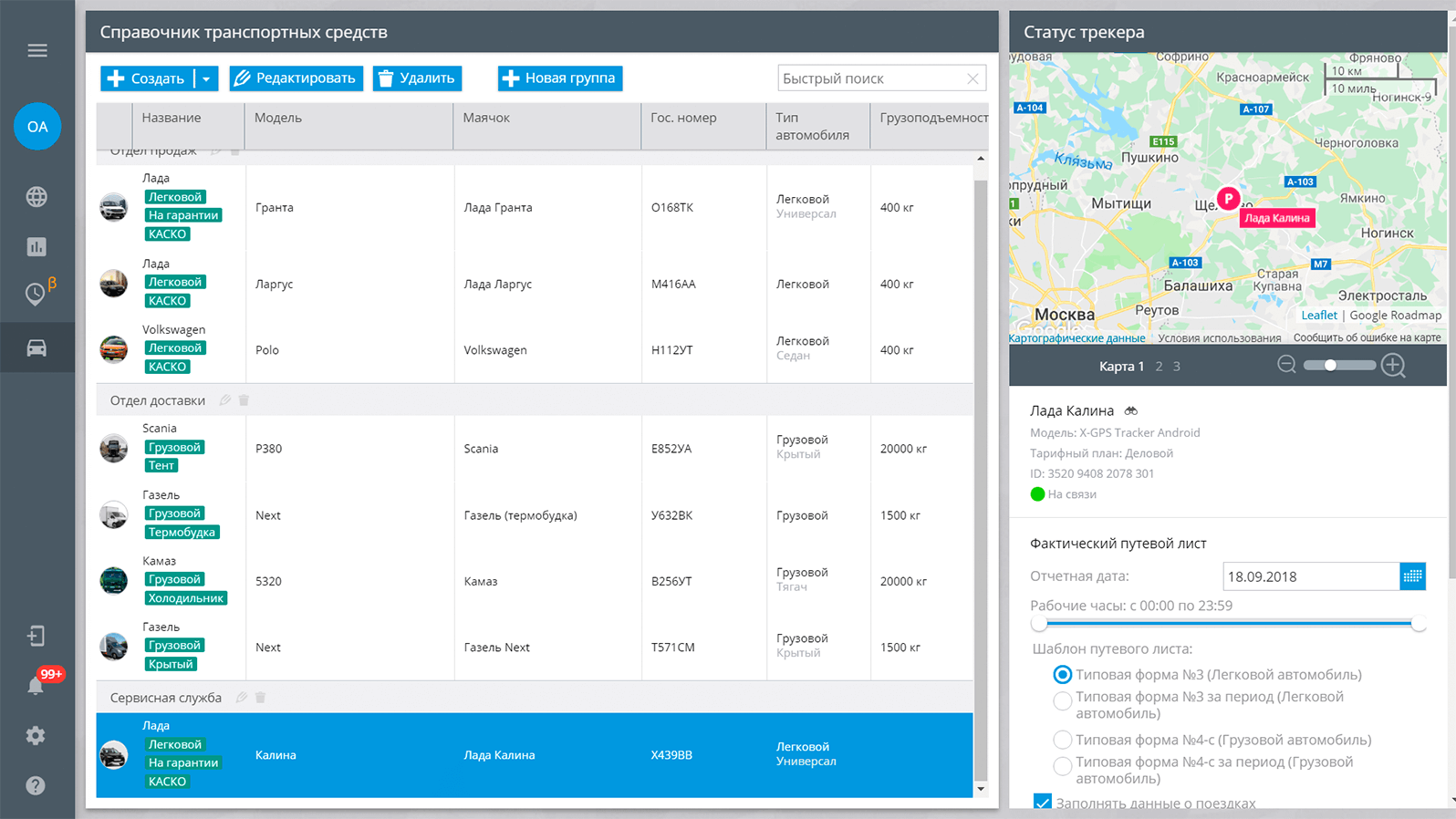Clear the quick search field

point(972,78)
